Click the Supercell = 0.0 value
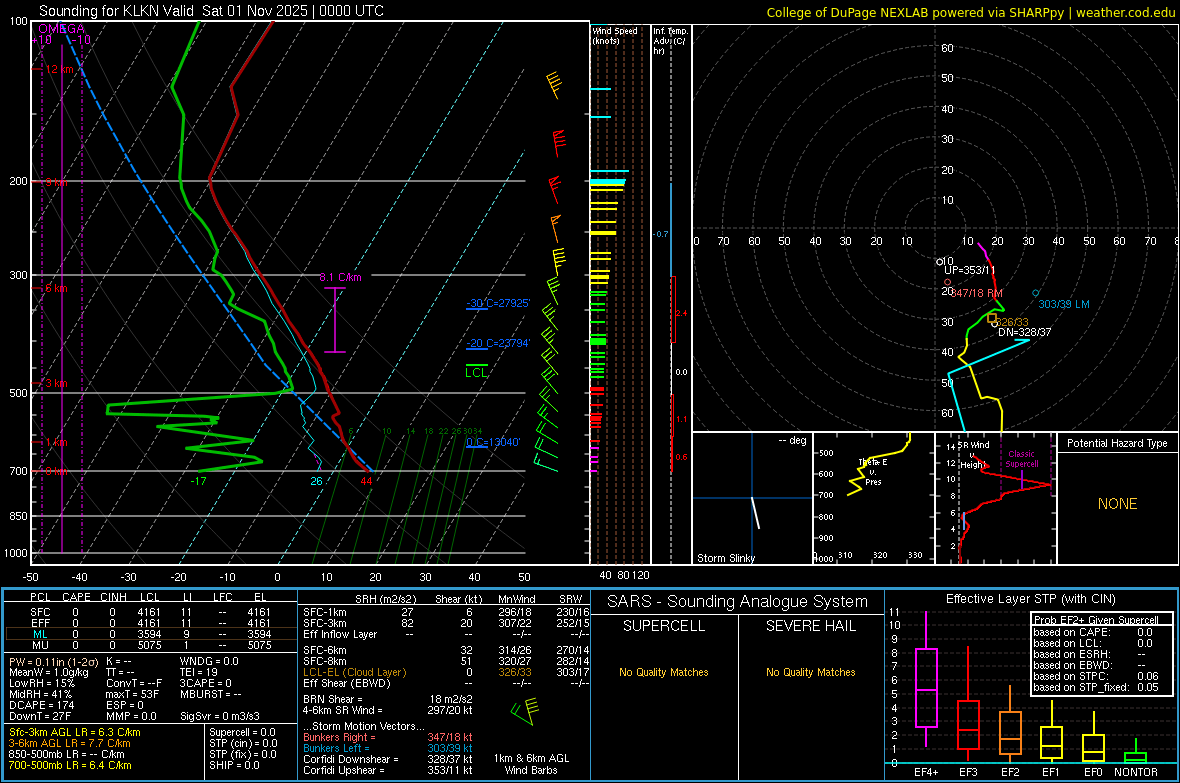Screen dimensions: 1180x783 click(x=242, y=732)
